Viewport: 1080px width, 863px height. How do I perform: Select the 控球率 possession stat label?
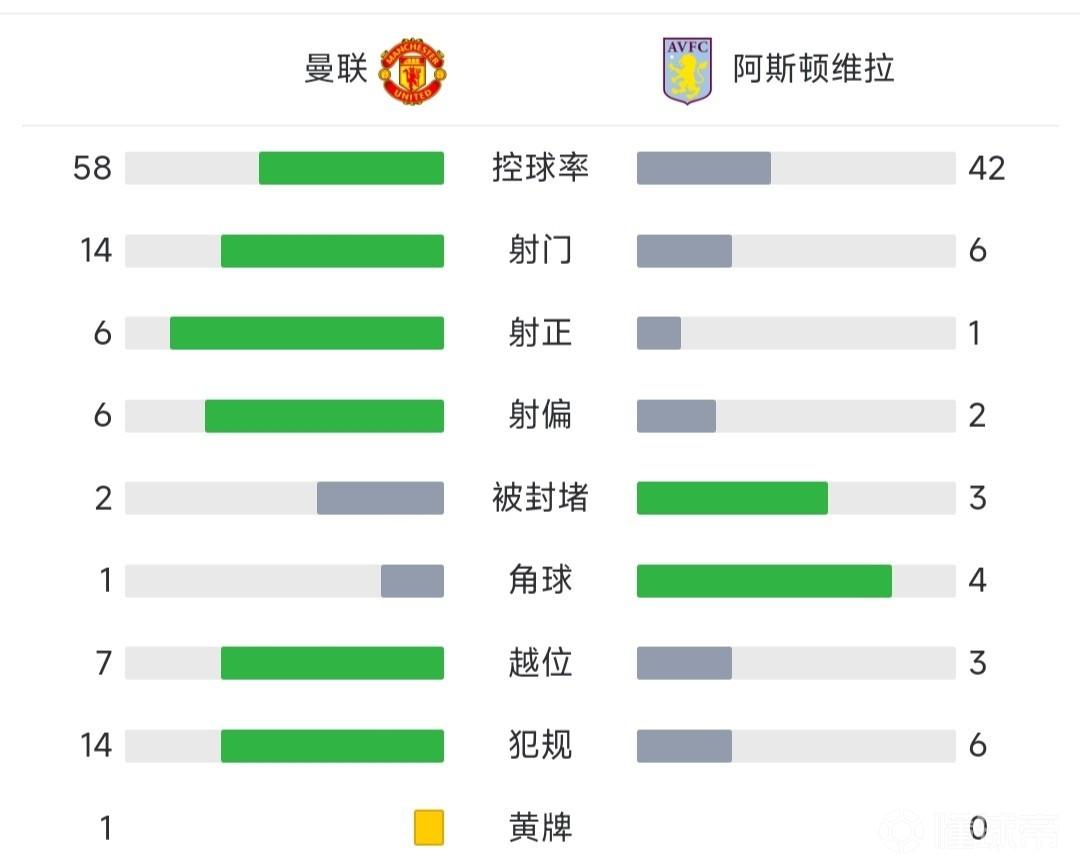click(540, 167)
